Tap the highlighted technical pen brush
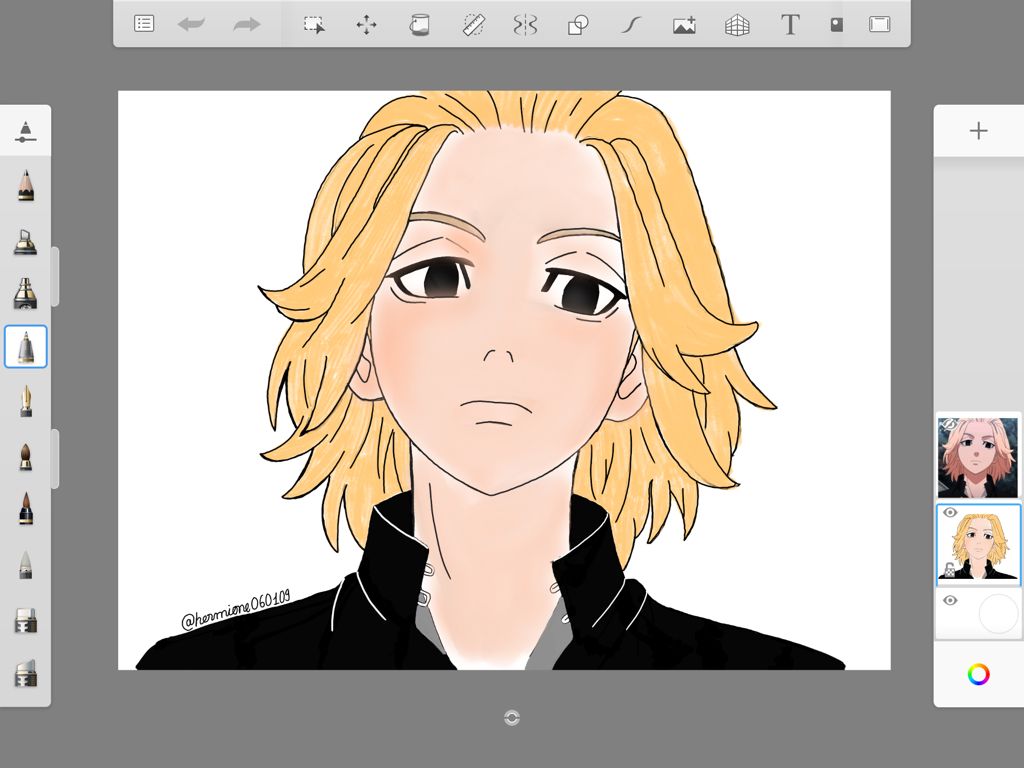Viewport: 1024px width, 768px height. (x=25, y=347)
